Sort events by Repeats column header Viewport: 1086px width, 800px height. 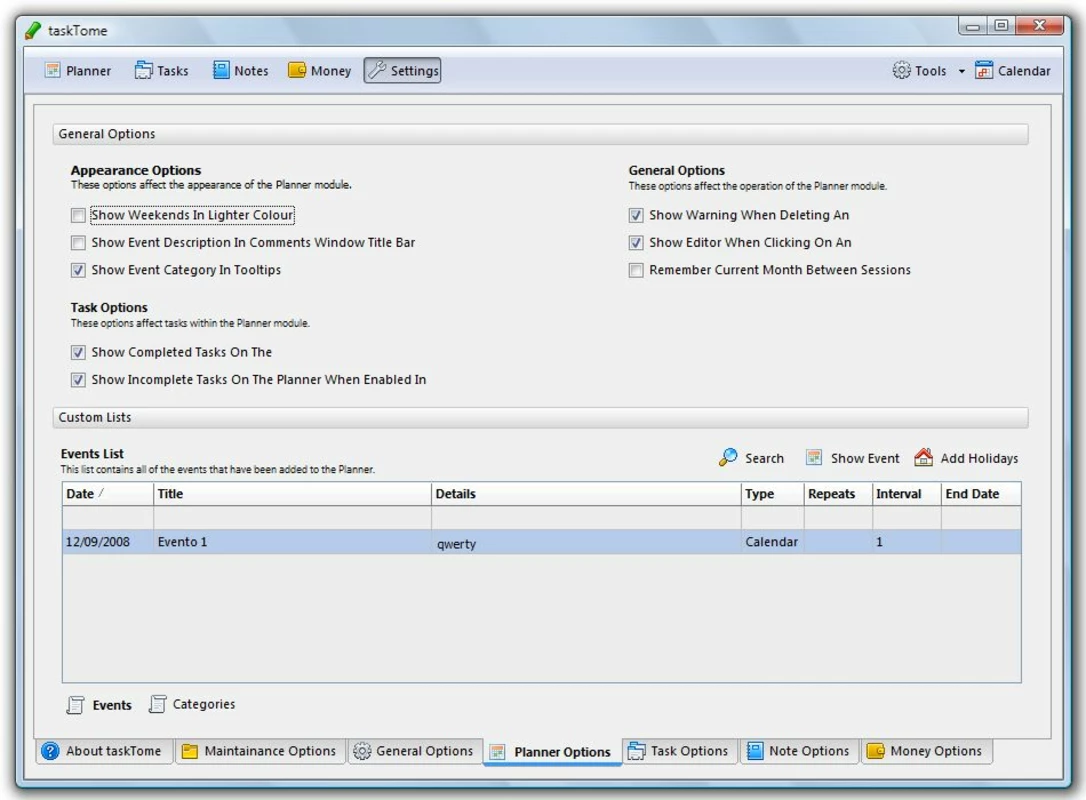point(838,494)
